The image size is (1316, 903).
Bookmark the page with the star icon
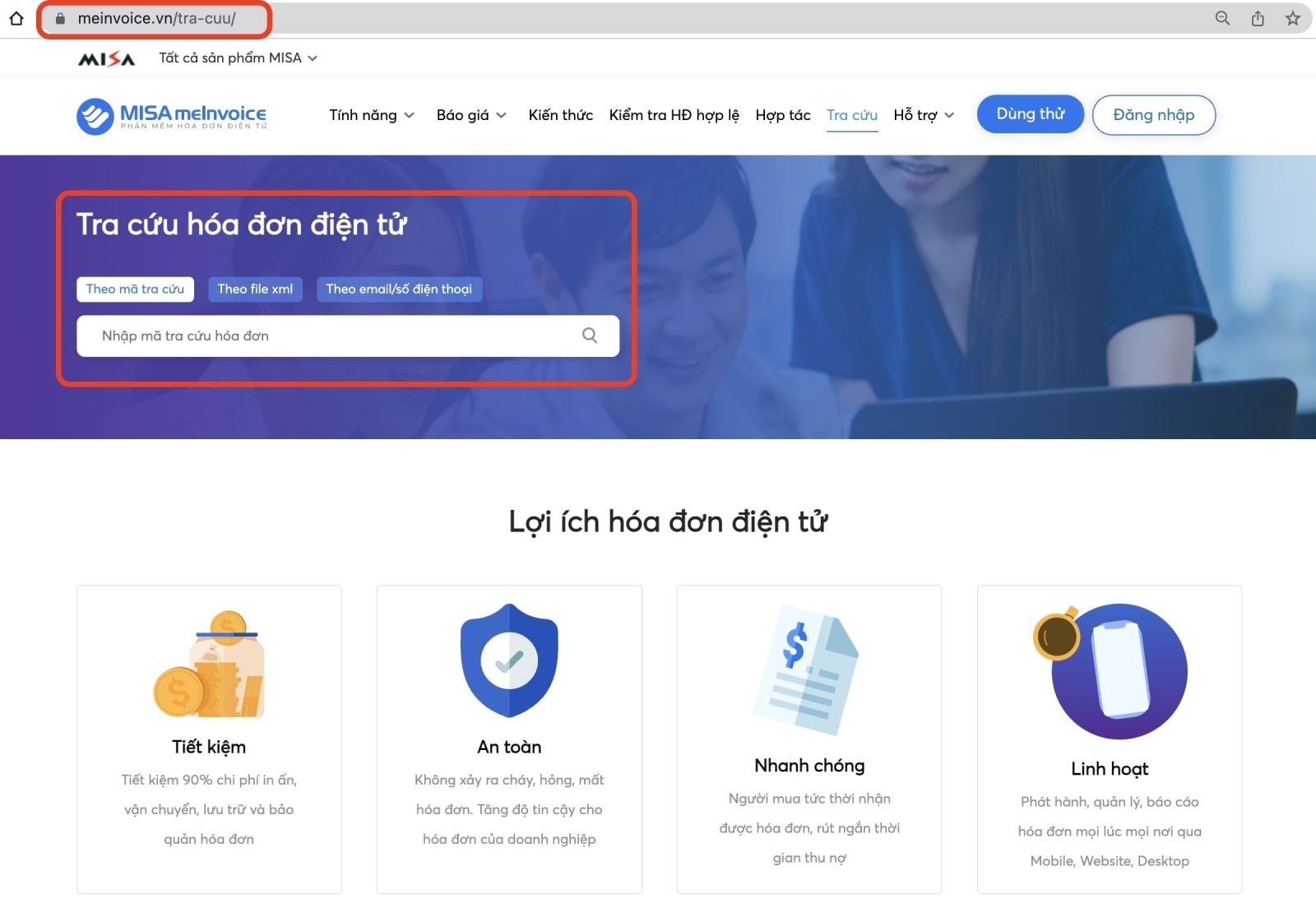1293,17
